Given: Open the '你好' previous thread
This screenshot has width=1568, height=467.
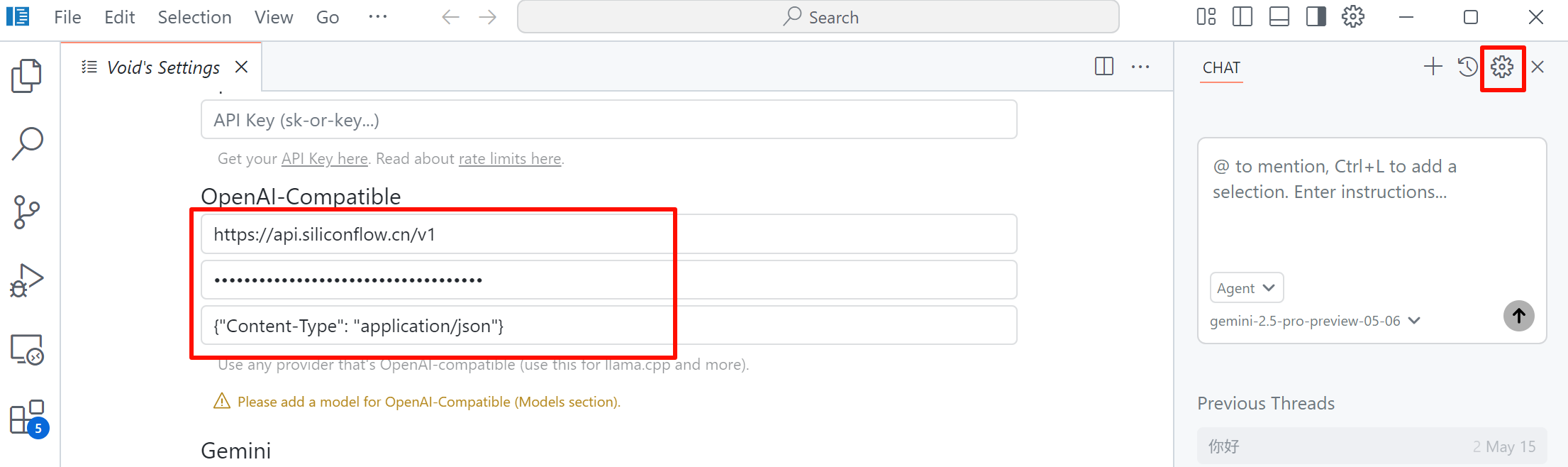Looking at the screenshot, I should (1372, 446).
